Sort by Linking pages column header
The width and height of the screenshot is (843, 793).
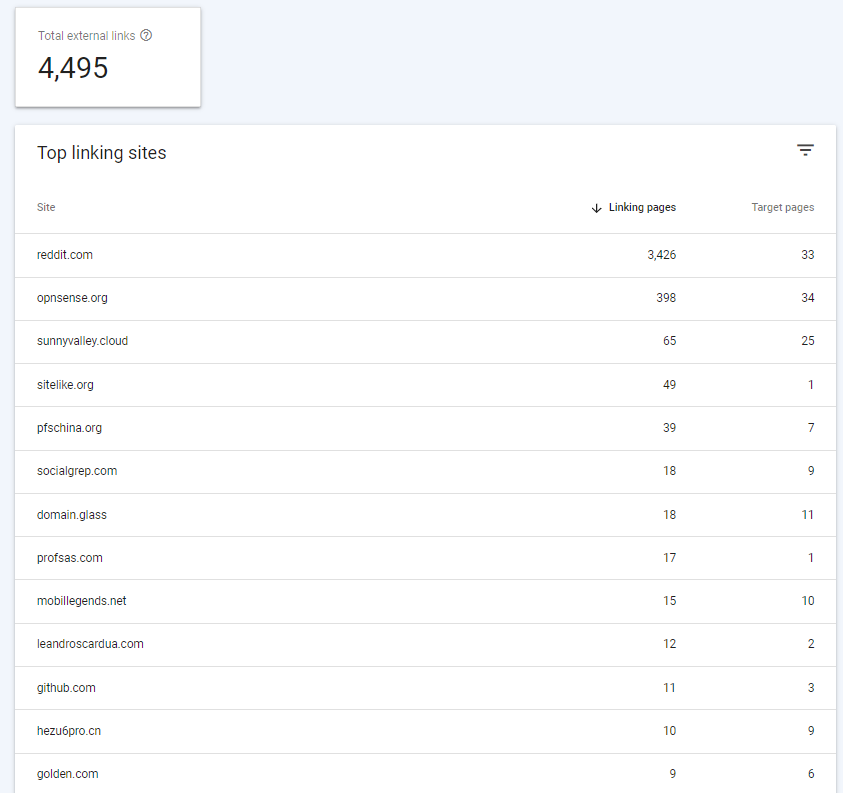(642, 208)
